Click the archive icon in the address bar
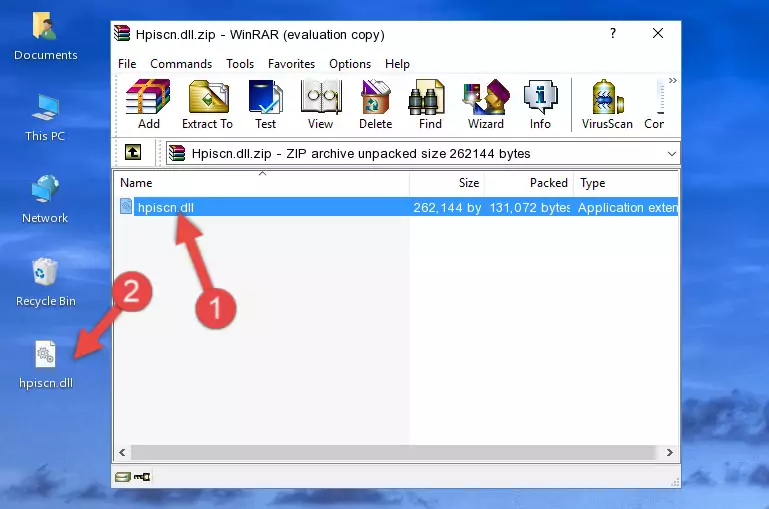This screenshot has height=509, width=769. point(177,153)
